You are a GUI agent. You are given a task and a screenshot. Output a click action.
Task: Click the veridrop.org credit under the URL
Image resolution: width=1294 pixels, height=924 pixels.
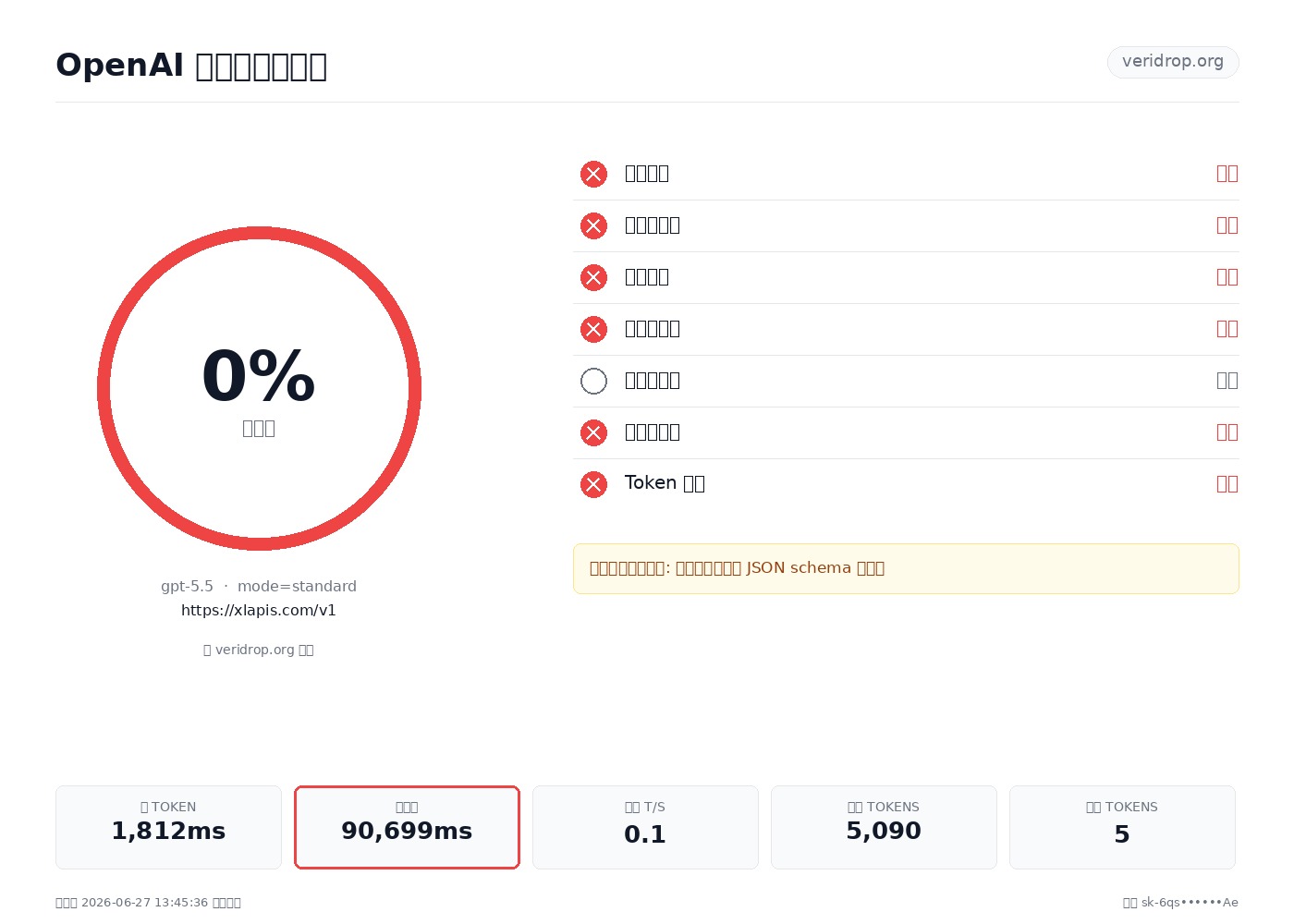[259, 650]
